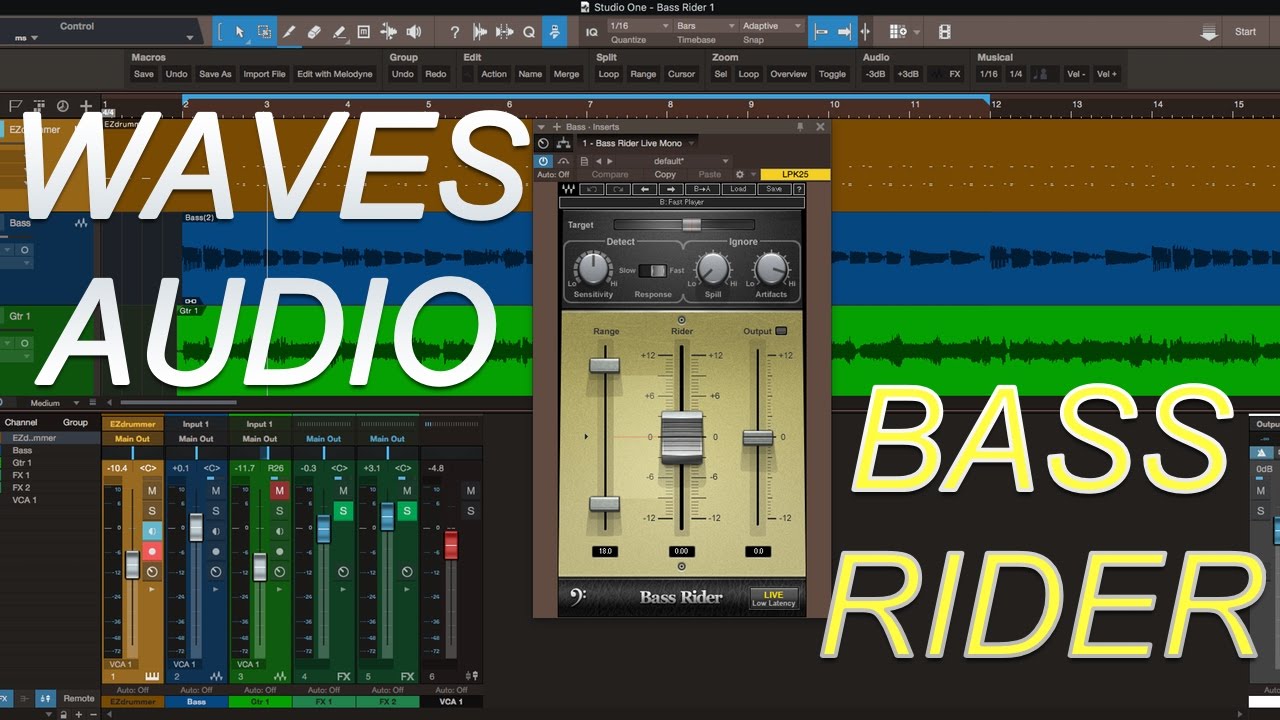
Task: Select Bass in the channel list
Action: (22, 451)
